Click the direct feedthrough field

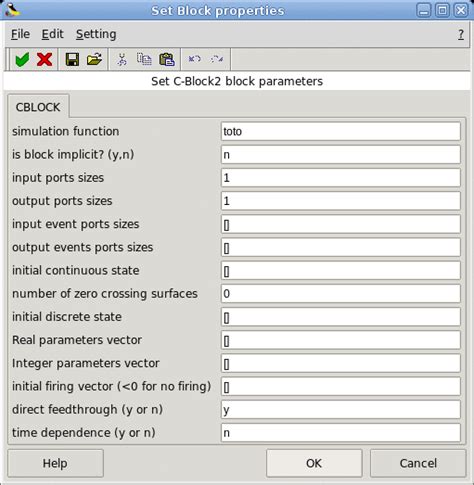tap(341, 409)
